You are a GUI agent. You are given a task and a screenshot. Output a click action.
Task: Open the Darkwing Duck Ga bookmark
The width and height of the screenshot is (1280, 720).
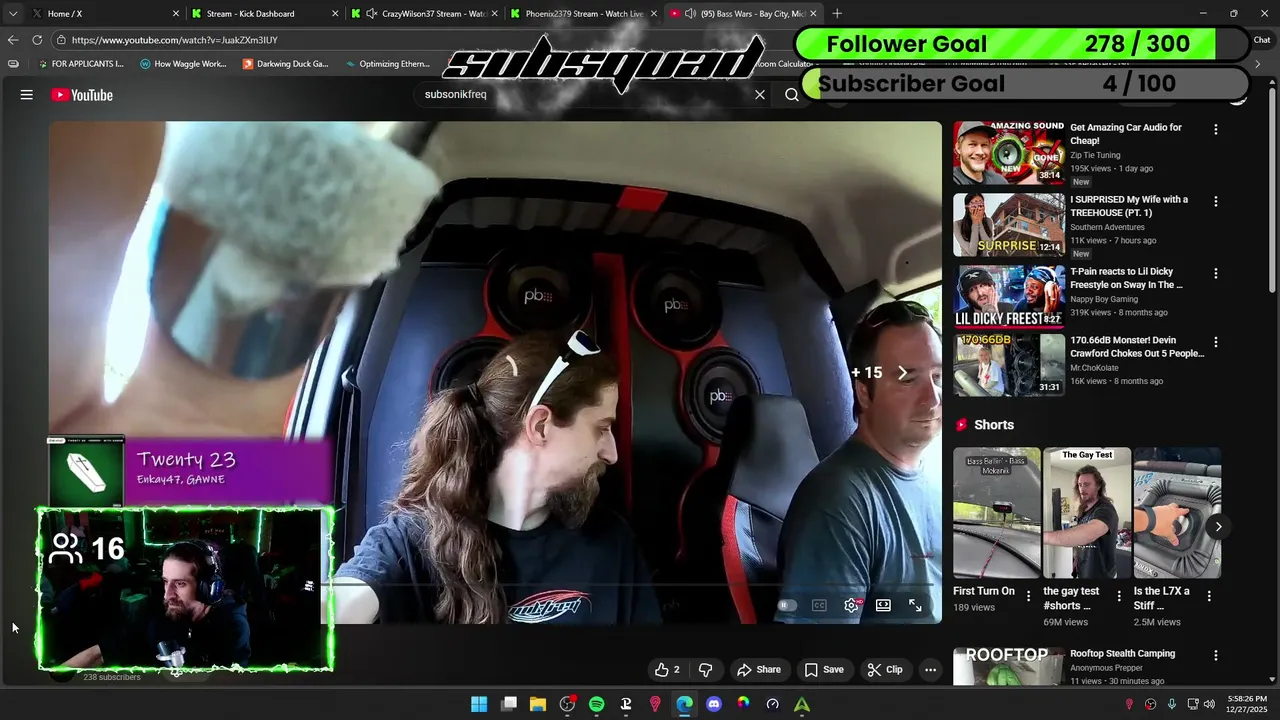click(x=285, y=64)
